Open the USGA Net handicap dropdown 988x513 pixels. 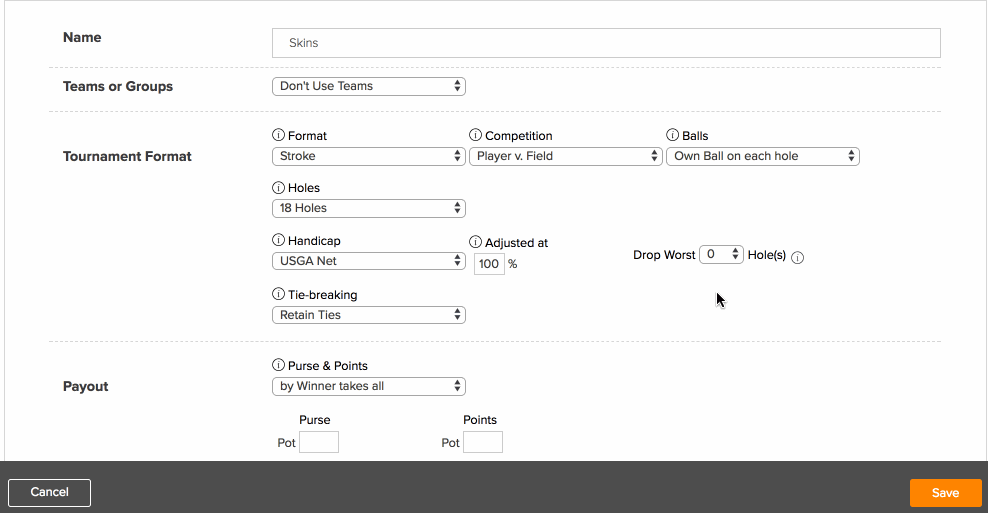[369, 261]
